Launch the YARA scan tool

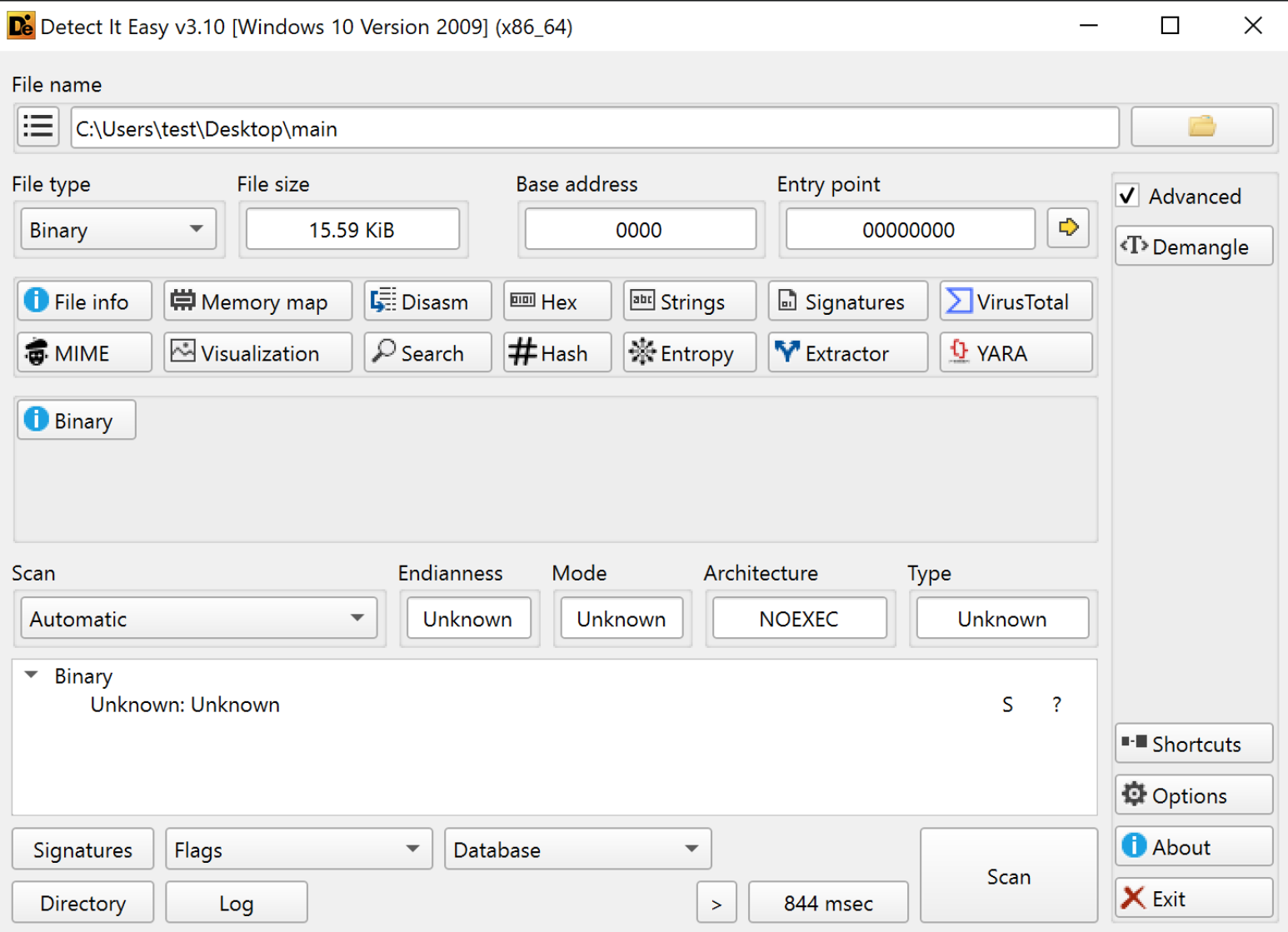coord(1015,353)
